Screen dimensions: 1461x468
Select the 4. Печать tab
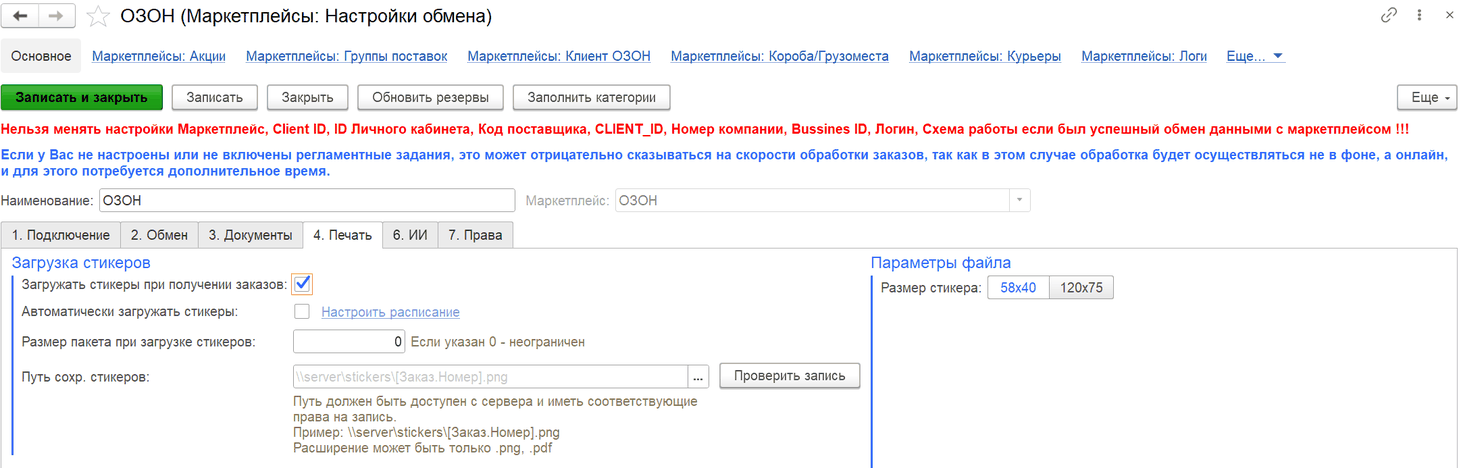click(x=343, y=235)
